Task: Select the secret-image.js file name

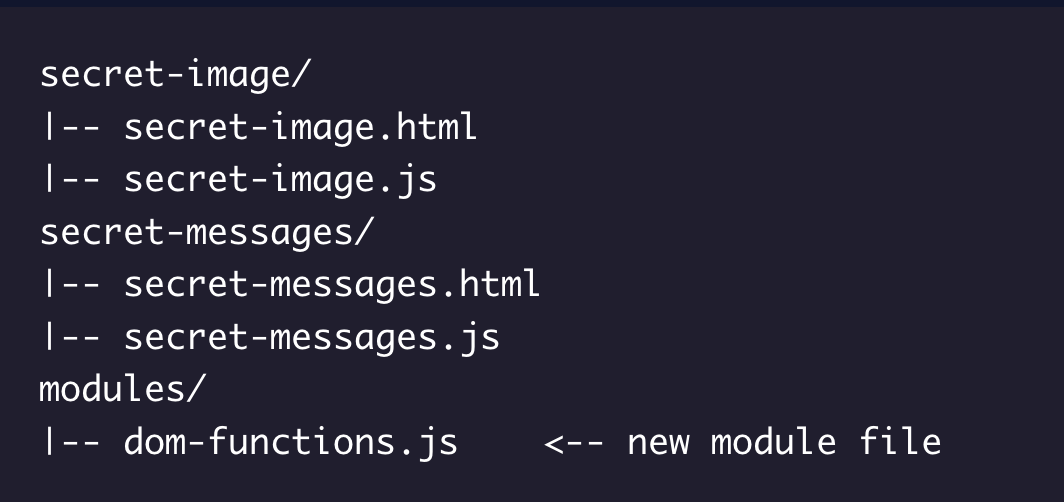Action: point(280,180)
